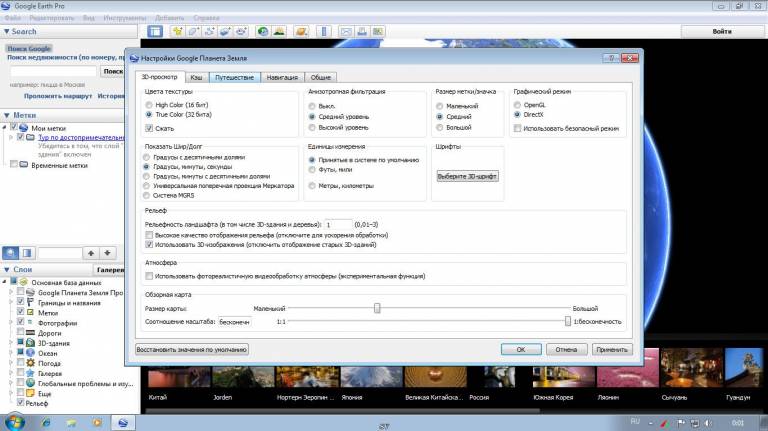Enable Использовать безопасный режим checkbox
This screenshot has height=431, width=768.
[517, 128]
